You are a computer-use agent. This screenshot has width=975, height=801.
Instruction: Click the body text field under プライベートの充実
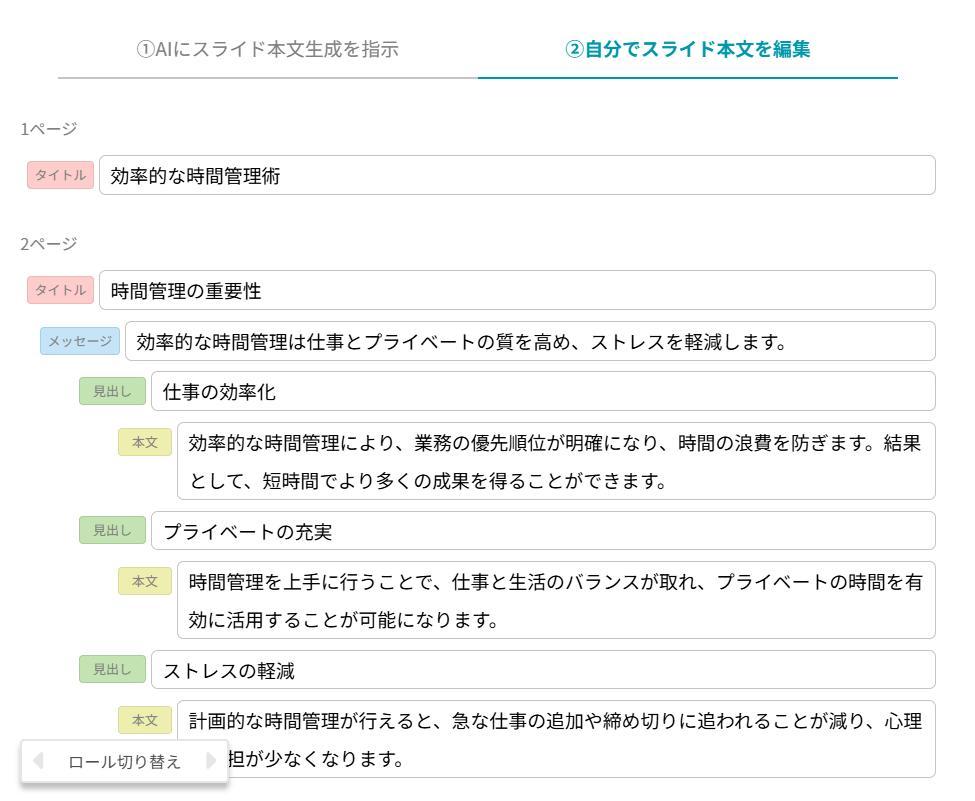coord(550,600)
